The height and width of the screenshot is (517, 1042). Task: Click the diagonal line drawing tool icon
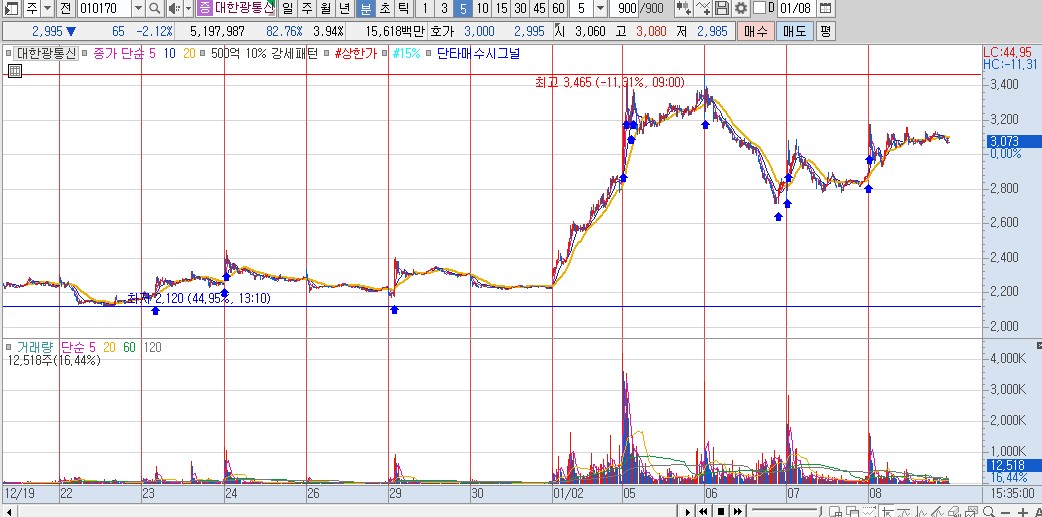pyautogui.click(x=938, y=512)
